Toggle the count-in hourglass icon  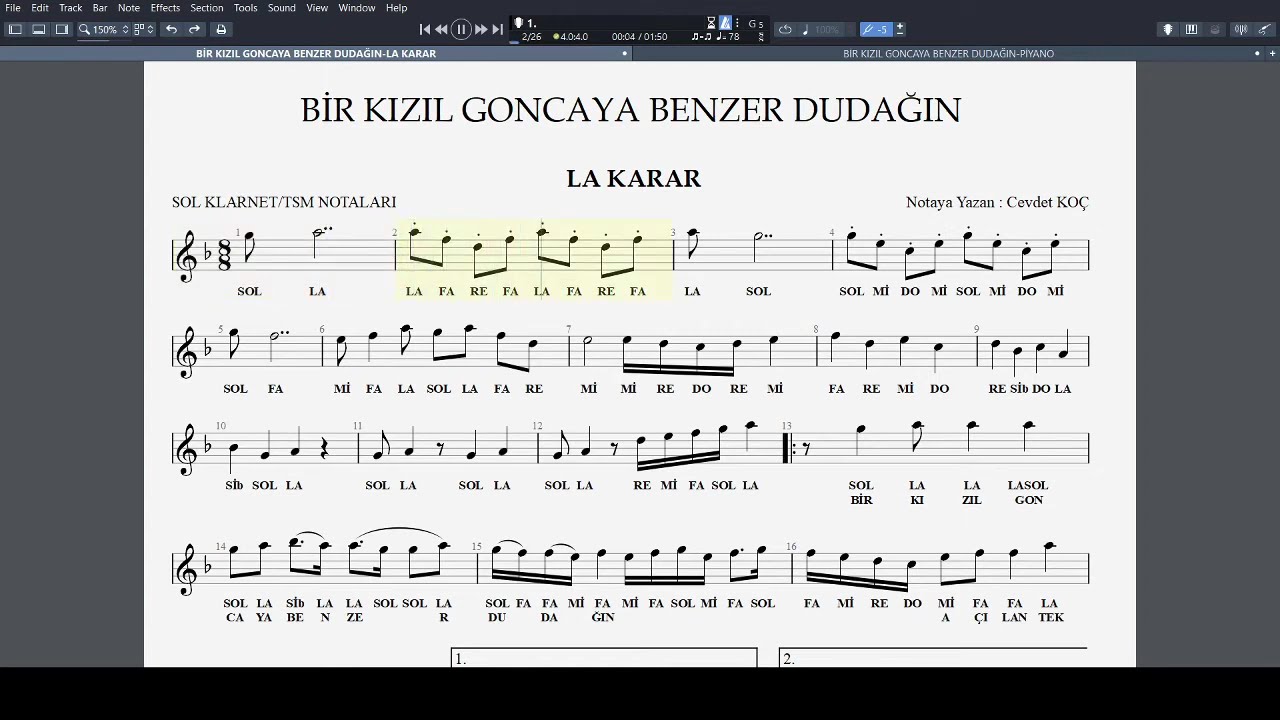coord(711,23)
